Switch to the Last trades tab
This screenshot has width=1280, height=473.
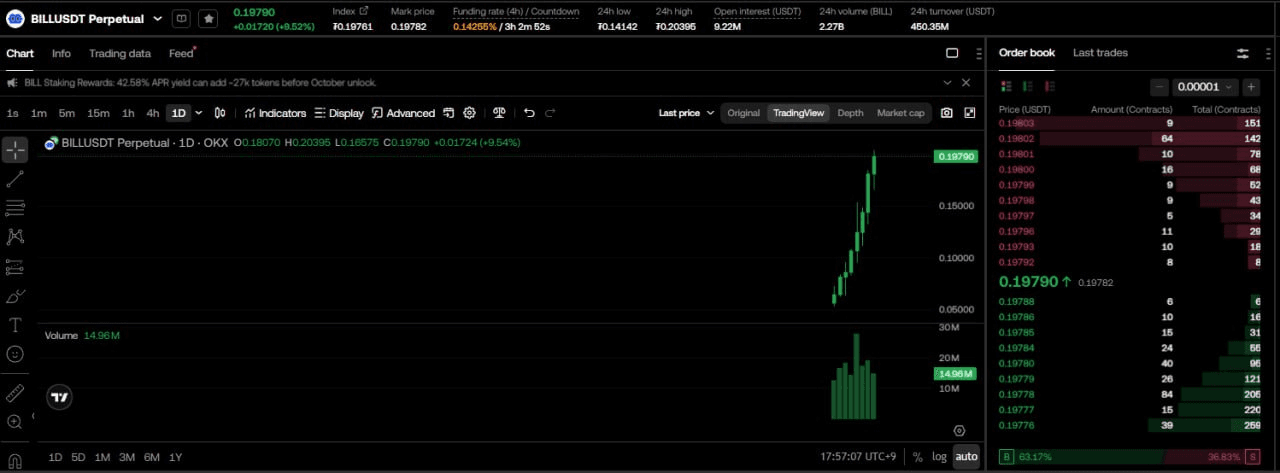[1100, 53]
